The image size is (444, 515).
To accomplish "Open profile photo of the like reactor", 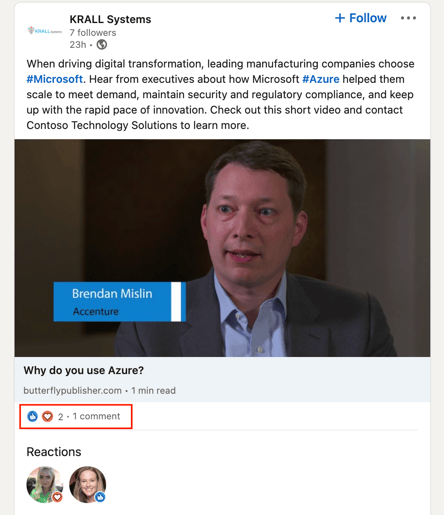I will click(87, 484).
